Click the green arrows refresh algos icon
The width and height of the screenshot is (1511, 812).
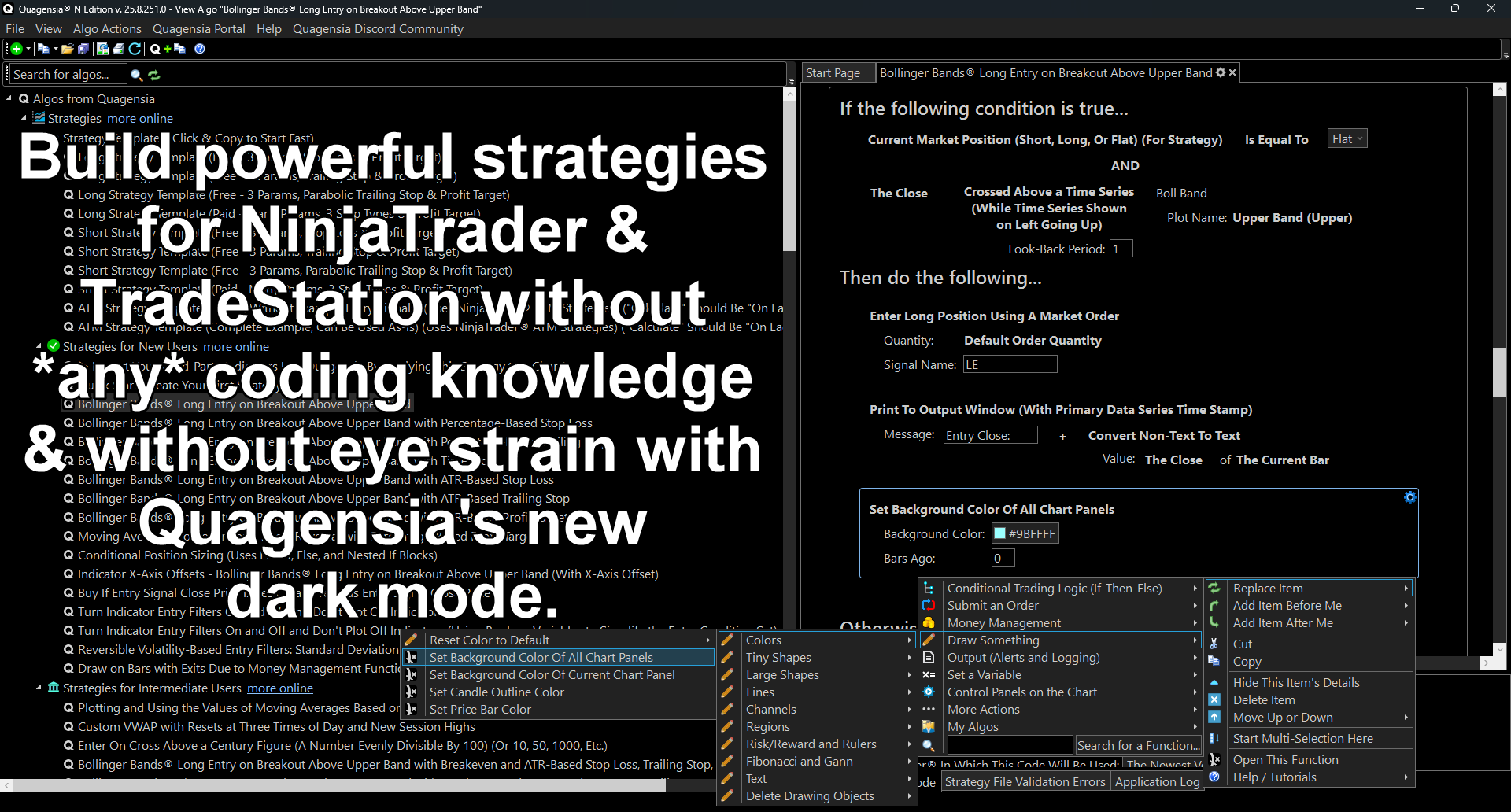tap(154, 75)
